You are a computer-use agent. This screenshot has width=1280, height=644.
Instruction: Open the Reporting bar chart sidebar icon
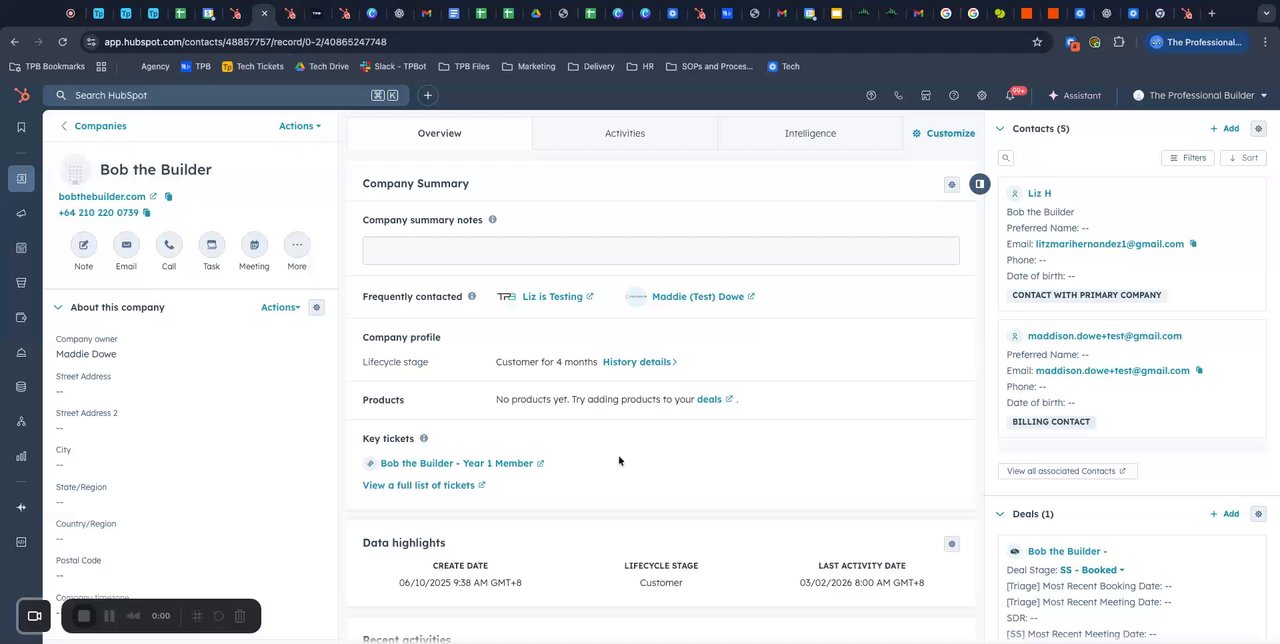(21, 456)
